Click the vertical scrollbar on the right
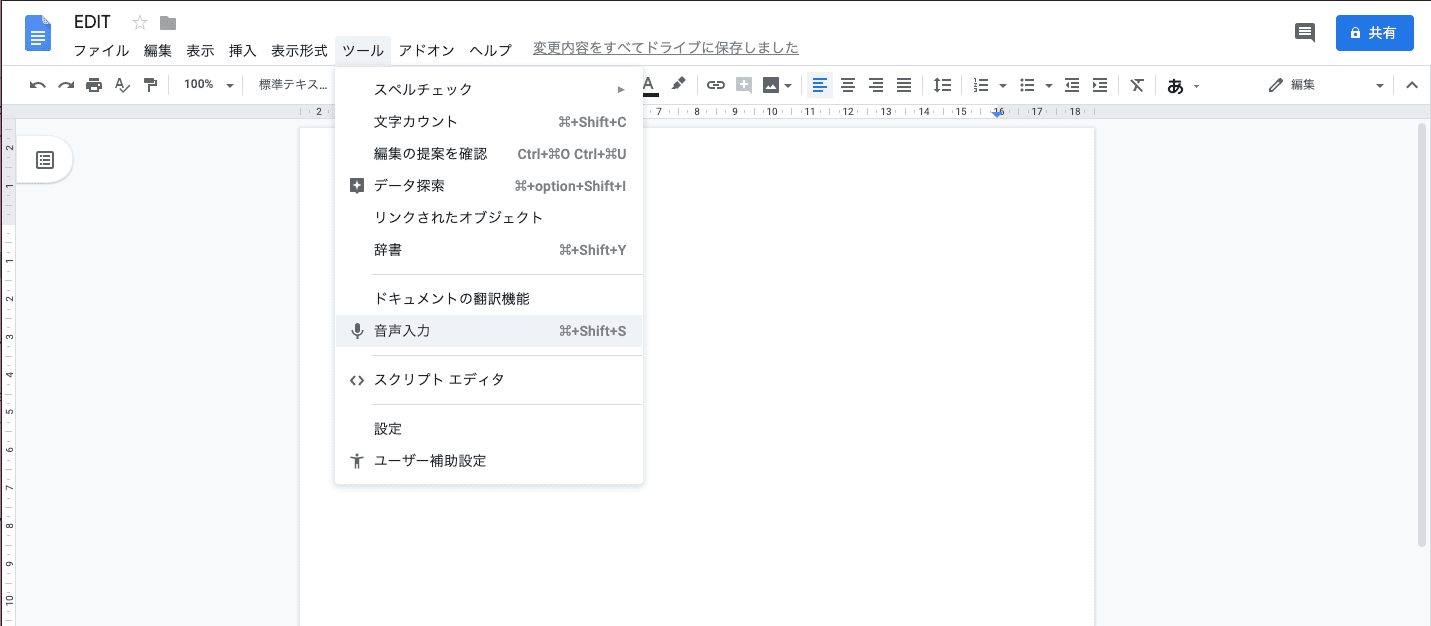Viewport: 1431px width, 626px height. click(x=1422, y=335)
